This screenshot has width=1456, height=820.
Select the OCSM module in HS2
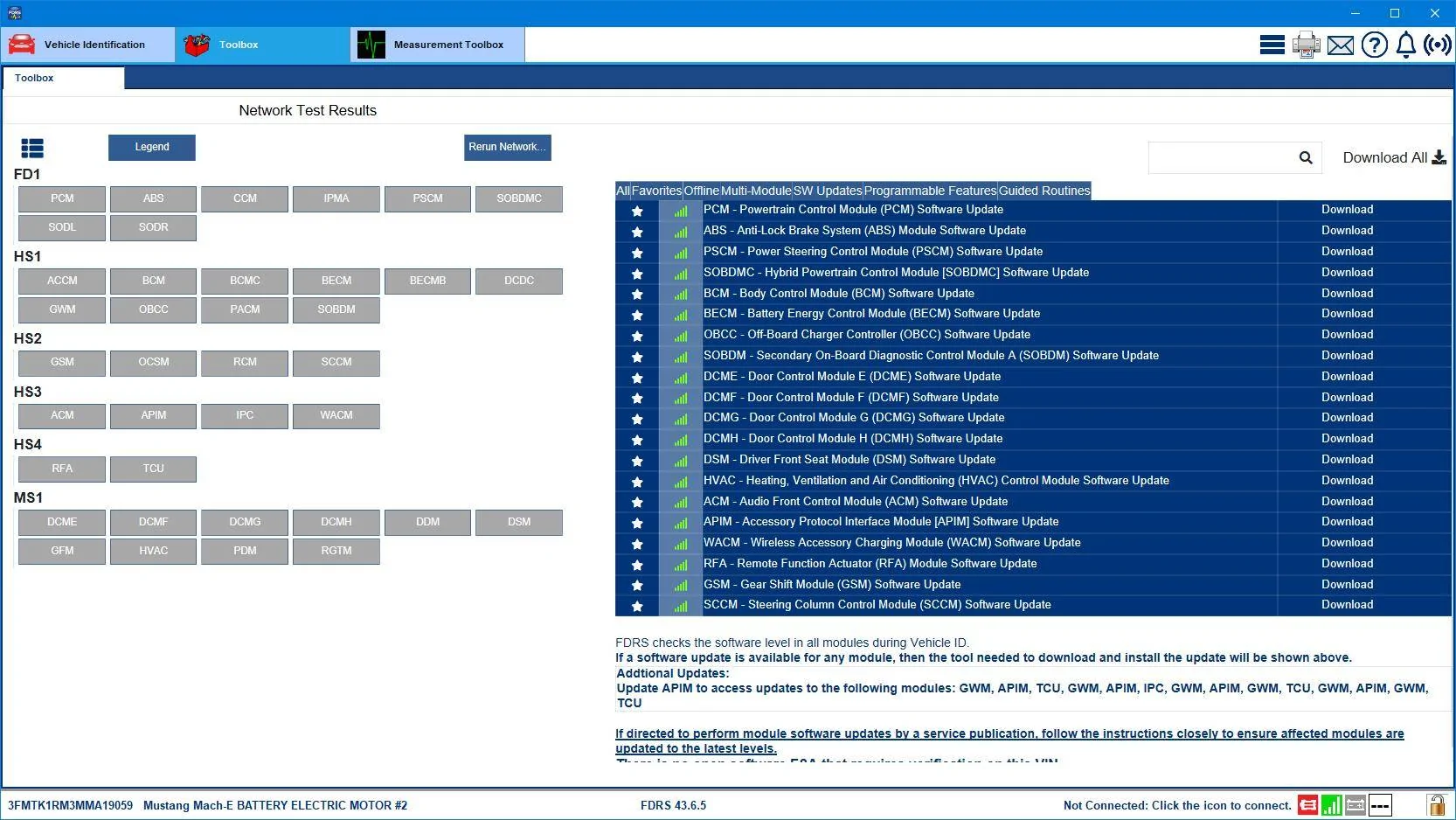(154, 363)
